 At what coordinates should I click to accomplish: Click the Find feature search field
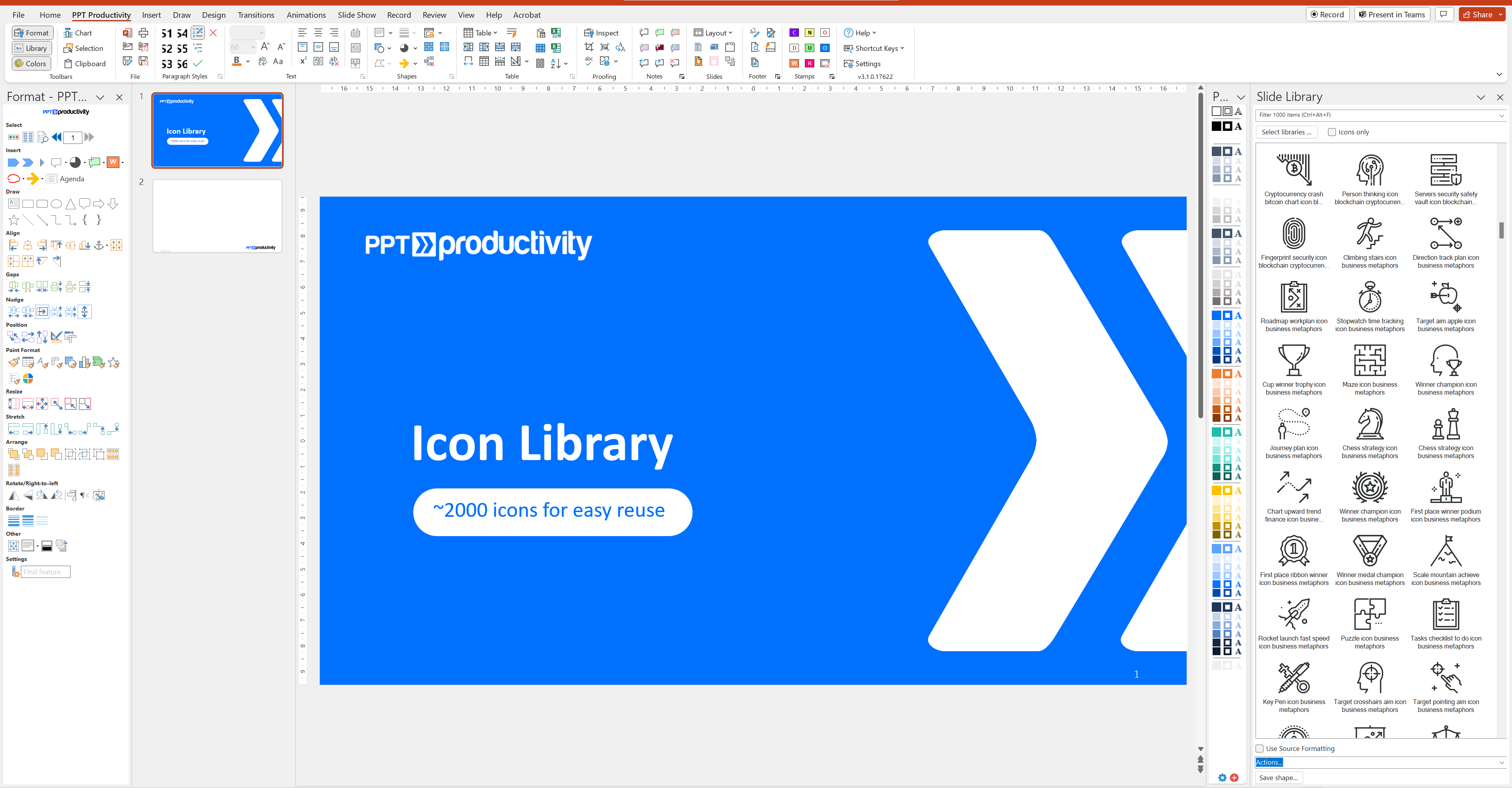(x=46, y=572)
